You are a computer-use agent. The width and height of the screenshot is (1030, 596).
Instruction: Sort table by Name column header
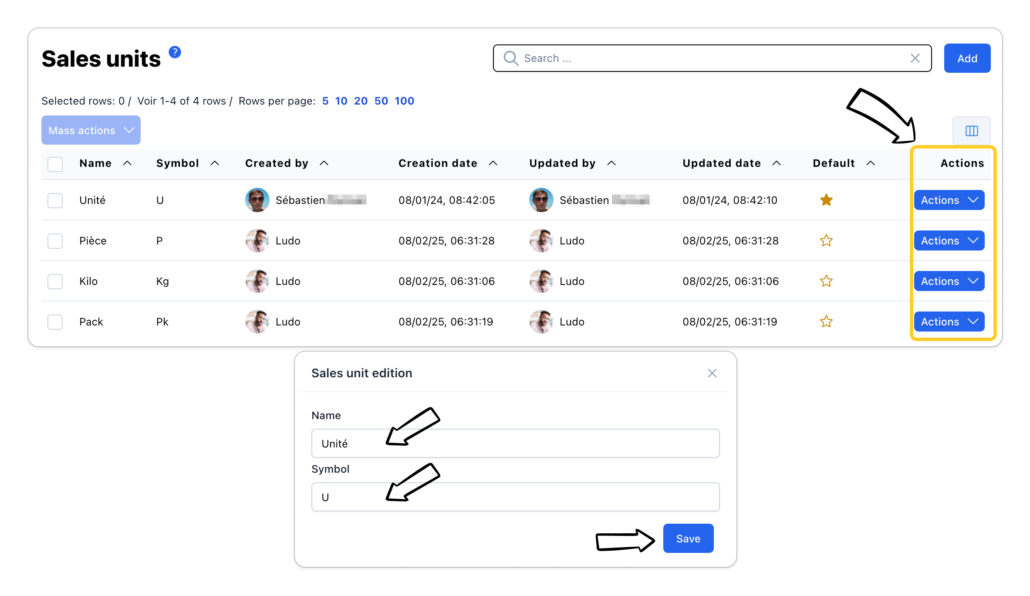click(96, 163)
